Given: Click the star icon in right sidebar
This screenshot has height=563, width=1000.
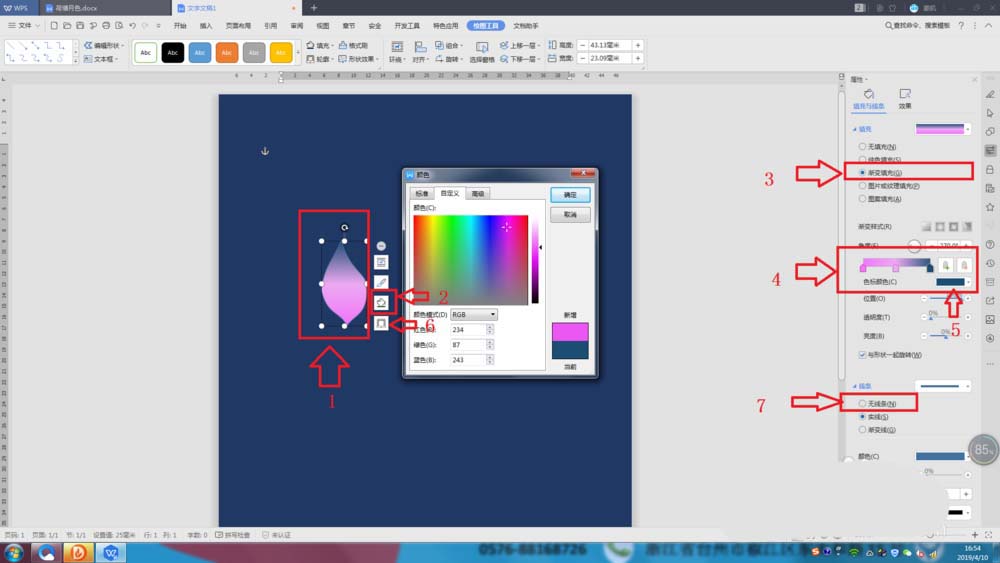Looking at the screenshot, I should (990, 207).
